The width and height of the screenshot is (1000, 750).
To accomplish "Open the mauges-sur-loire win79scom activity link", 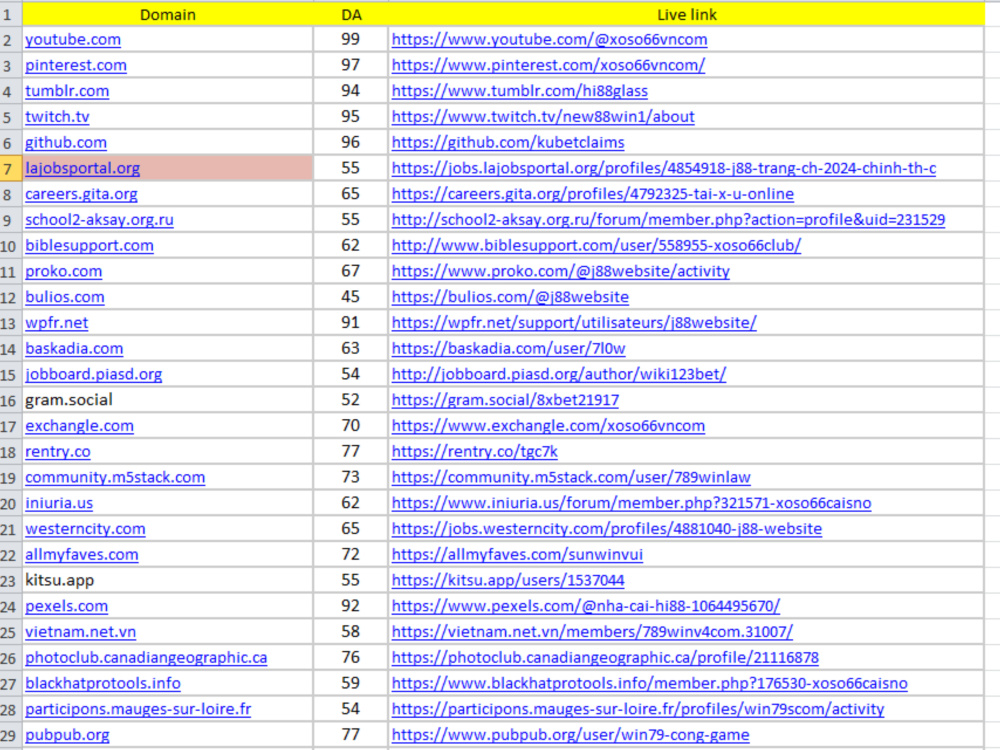I will click(x=638, y=709).
